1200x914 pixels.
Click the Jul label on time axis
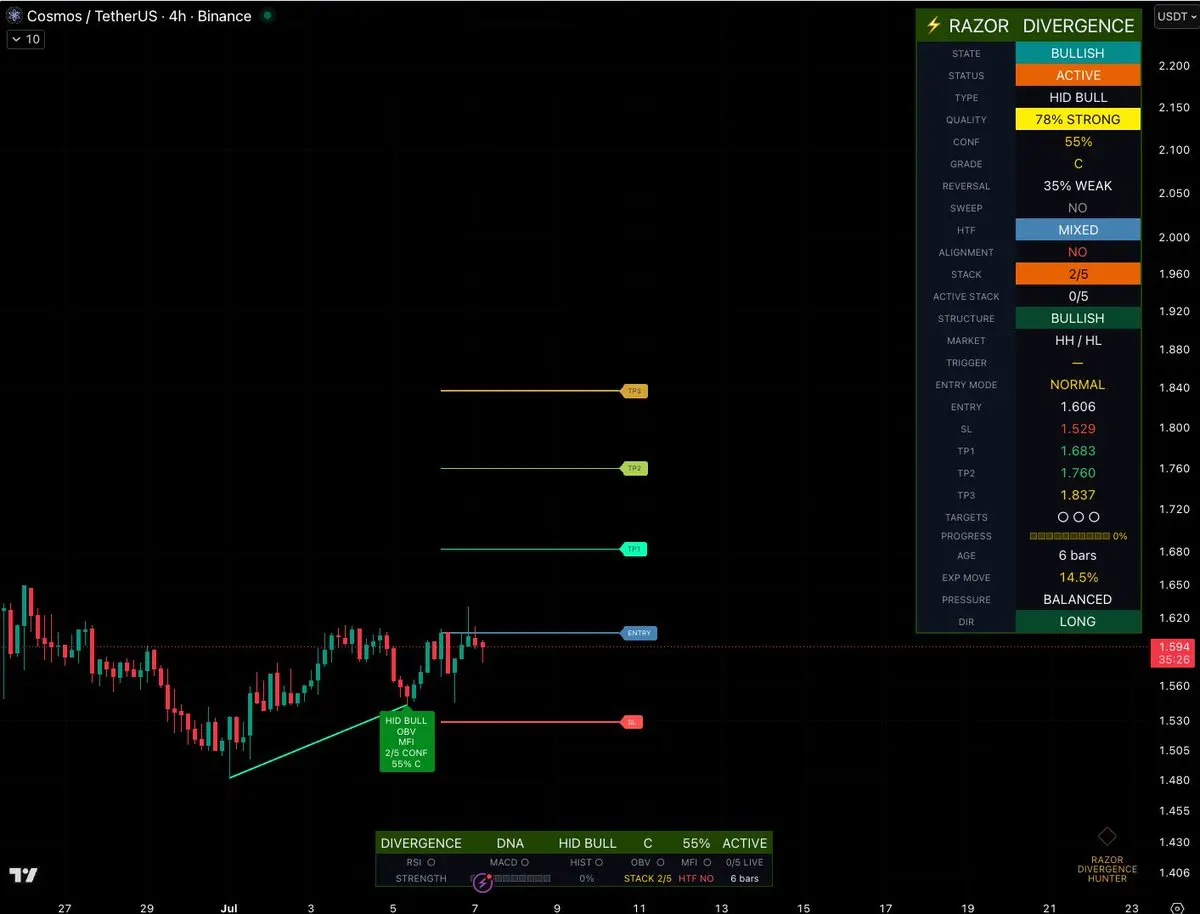pyautogui.click(x=230, y=908)
